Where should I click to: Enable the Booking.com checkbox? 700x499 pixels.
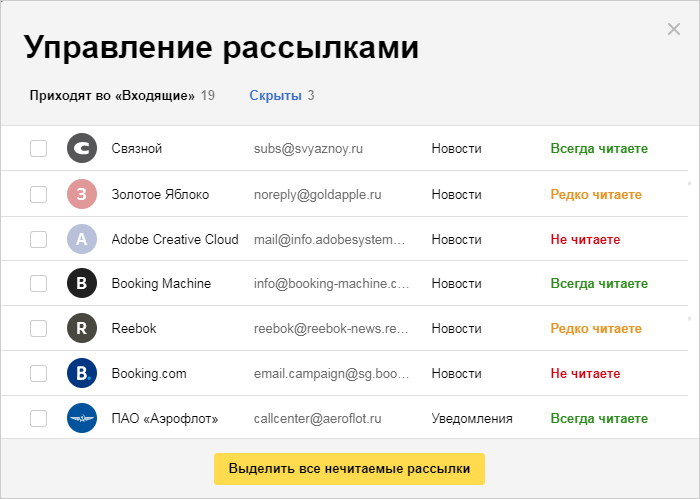coord(38,373)
